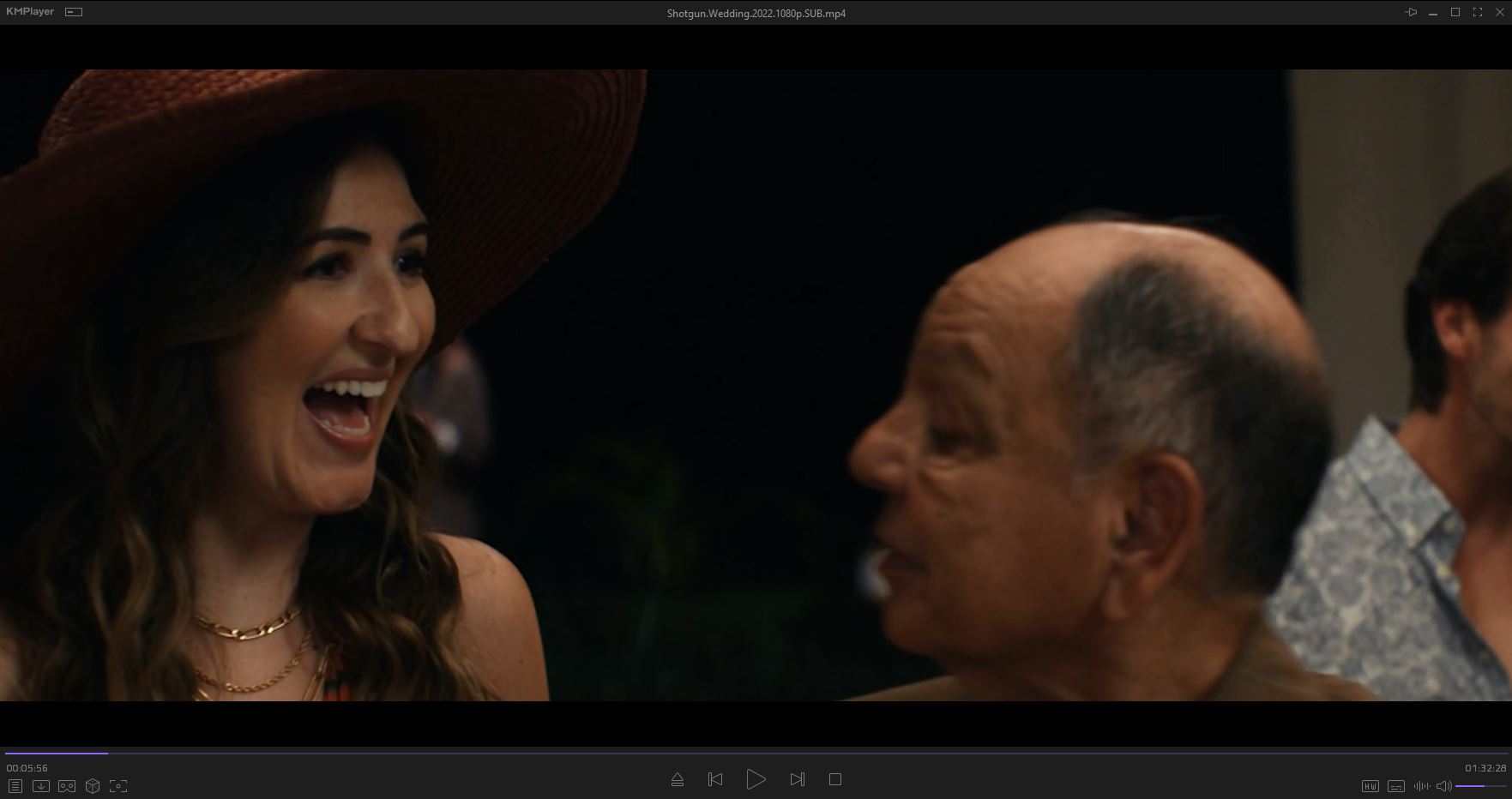
Task: Play the video
Action: click(x=756, y=779)
